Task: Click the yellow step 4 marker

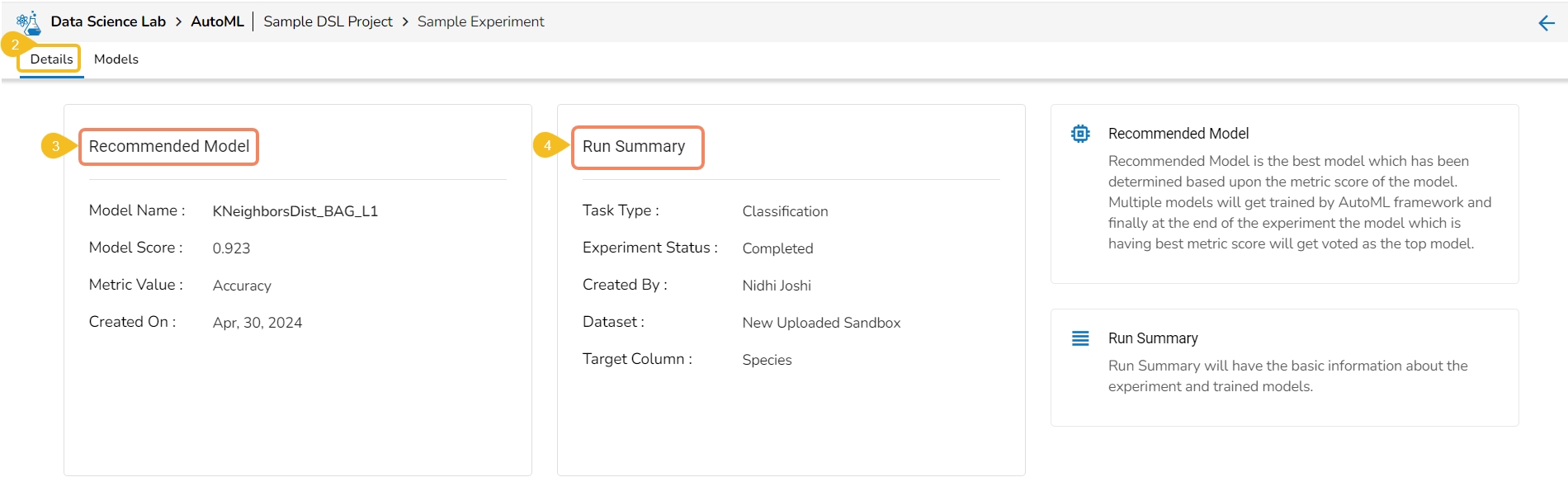Action: click(x=547, y=145)
